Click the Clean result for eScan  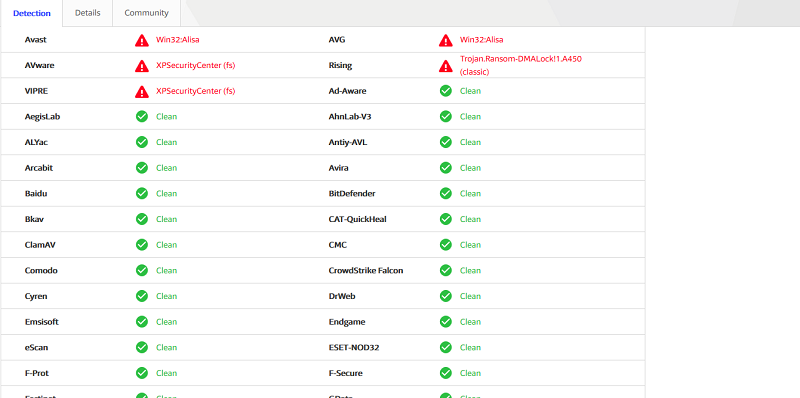166,347
